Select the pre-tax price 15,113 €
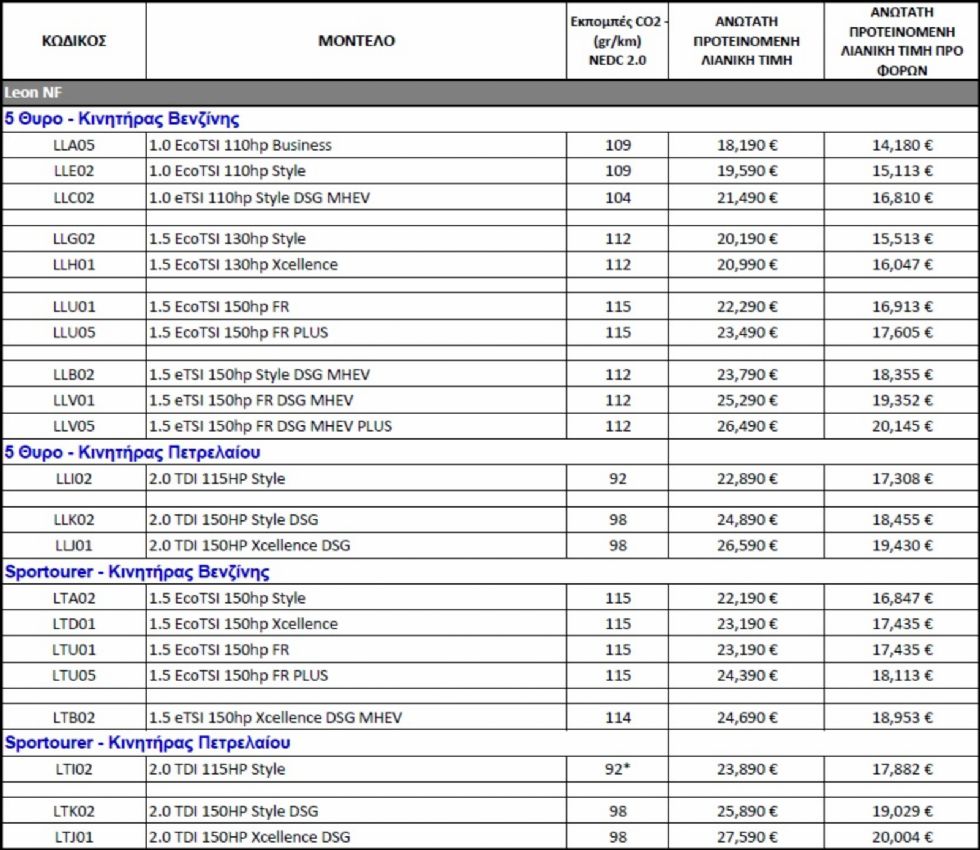 902,171
